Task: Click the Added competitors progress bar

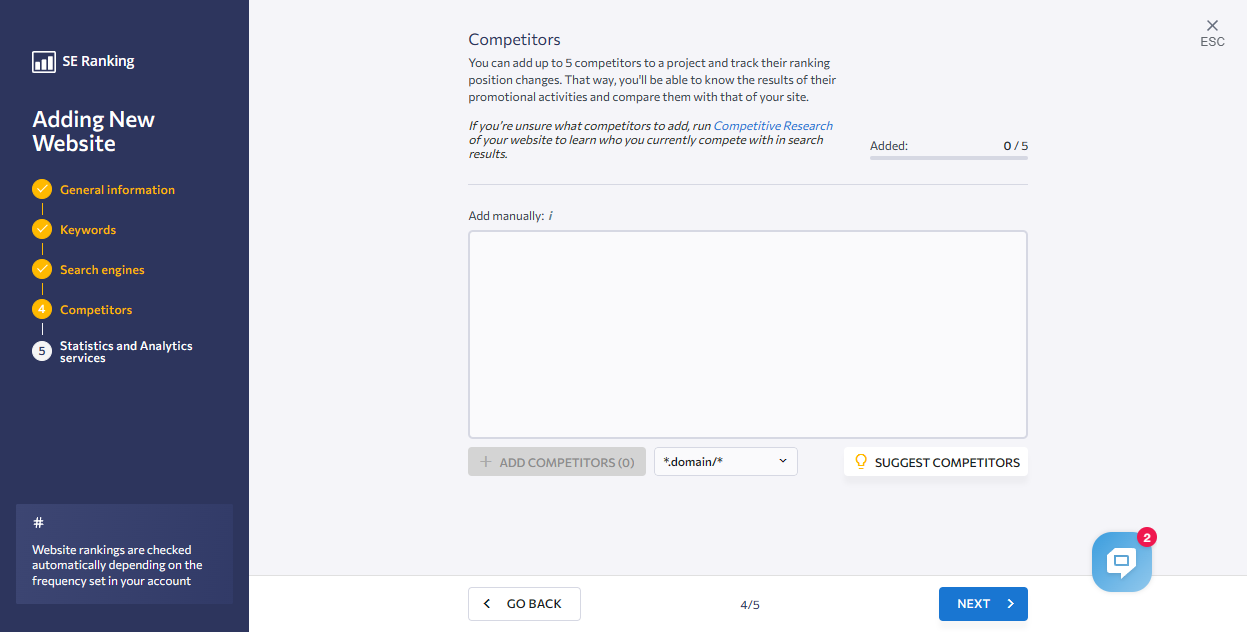Action: (949, 158)
